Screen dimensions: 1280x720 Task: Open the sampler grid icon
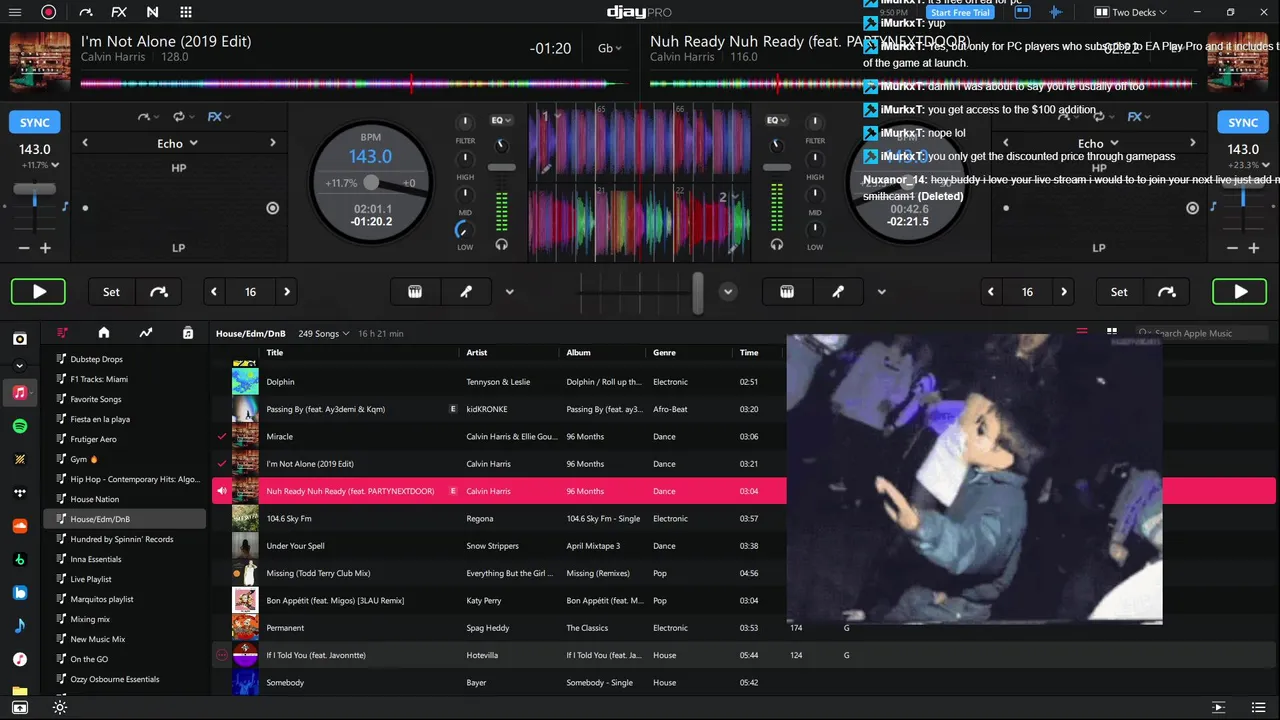click(186, 12)
